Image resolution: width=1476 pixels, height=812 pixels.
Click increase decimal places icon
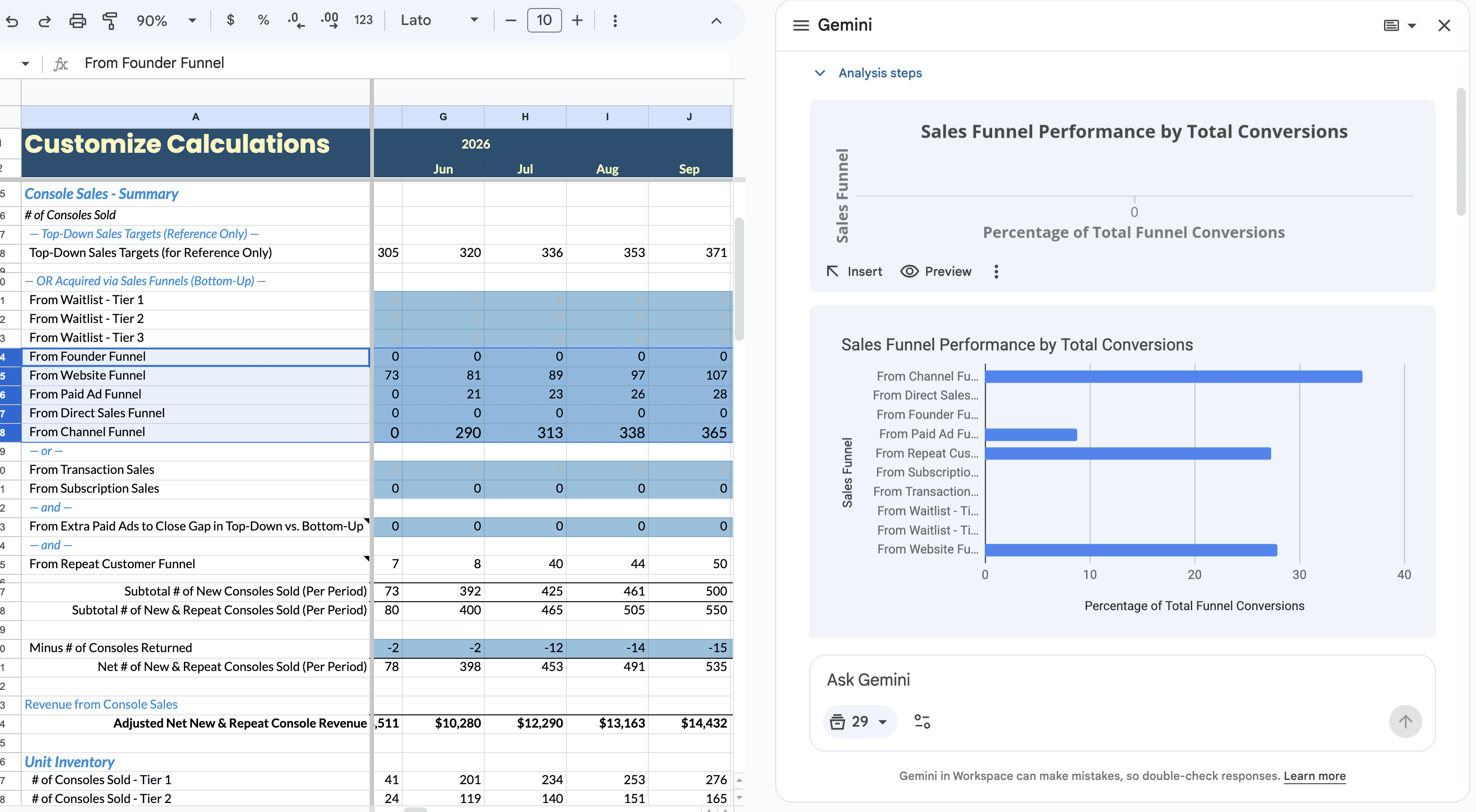[330, 21]
